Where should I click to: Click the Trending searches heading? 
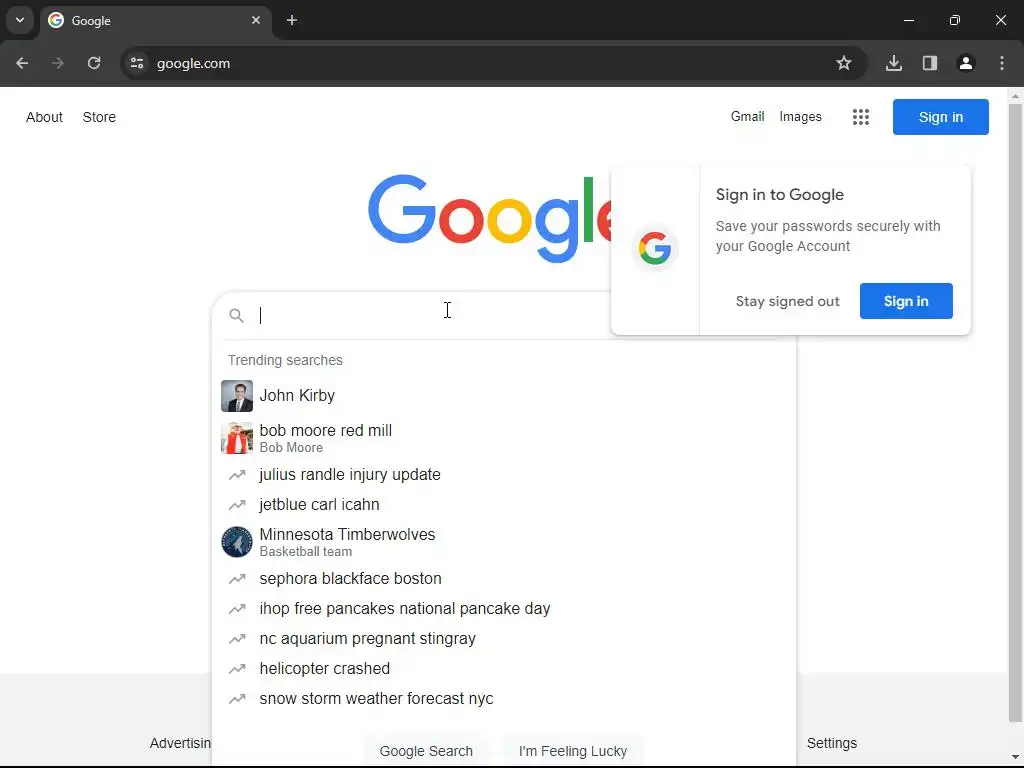coord(285,360)
